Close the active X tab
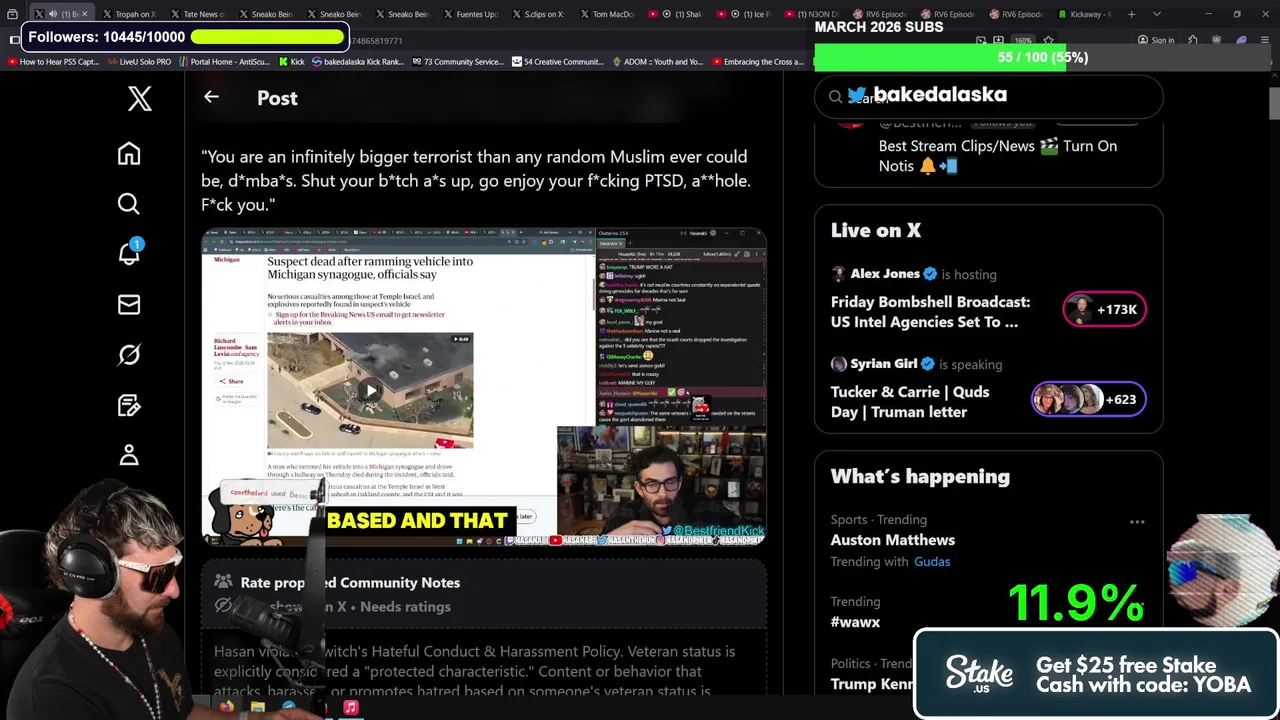 85,14
